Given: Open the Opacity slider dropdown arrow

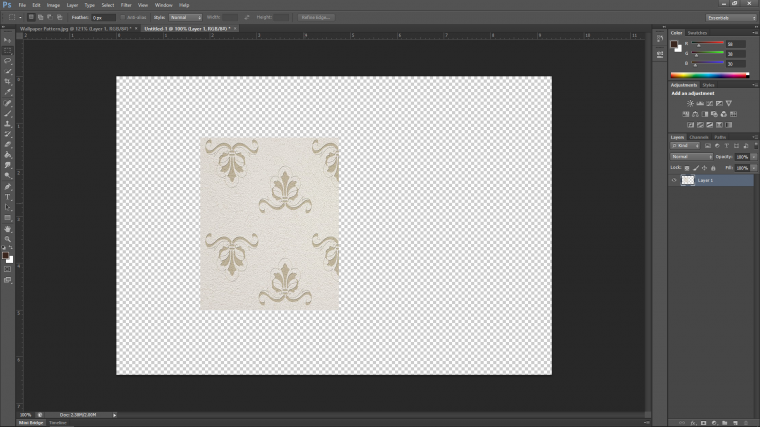Looking at the screenshot, I should (754, 157).
